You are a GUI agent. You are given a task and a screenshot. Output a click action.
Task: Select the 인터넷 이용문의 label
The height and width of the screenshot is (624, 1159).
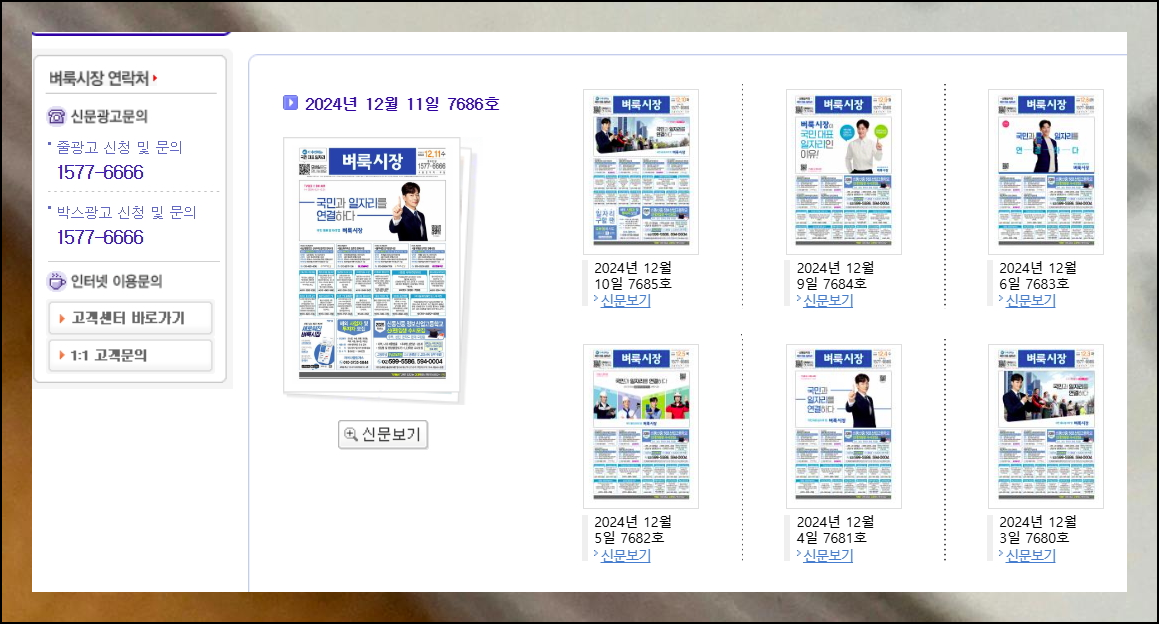[x=116, y=281]
